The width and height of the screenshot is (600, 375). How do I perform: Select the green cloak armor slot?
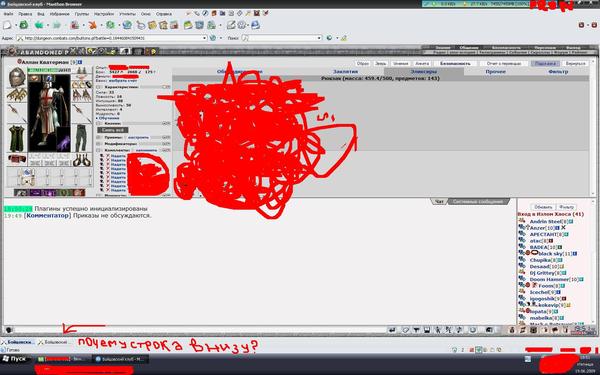17,138
